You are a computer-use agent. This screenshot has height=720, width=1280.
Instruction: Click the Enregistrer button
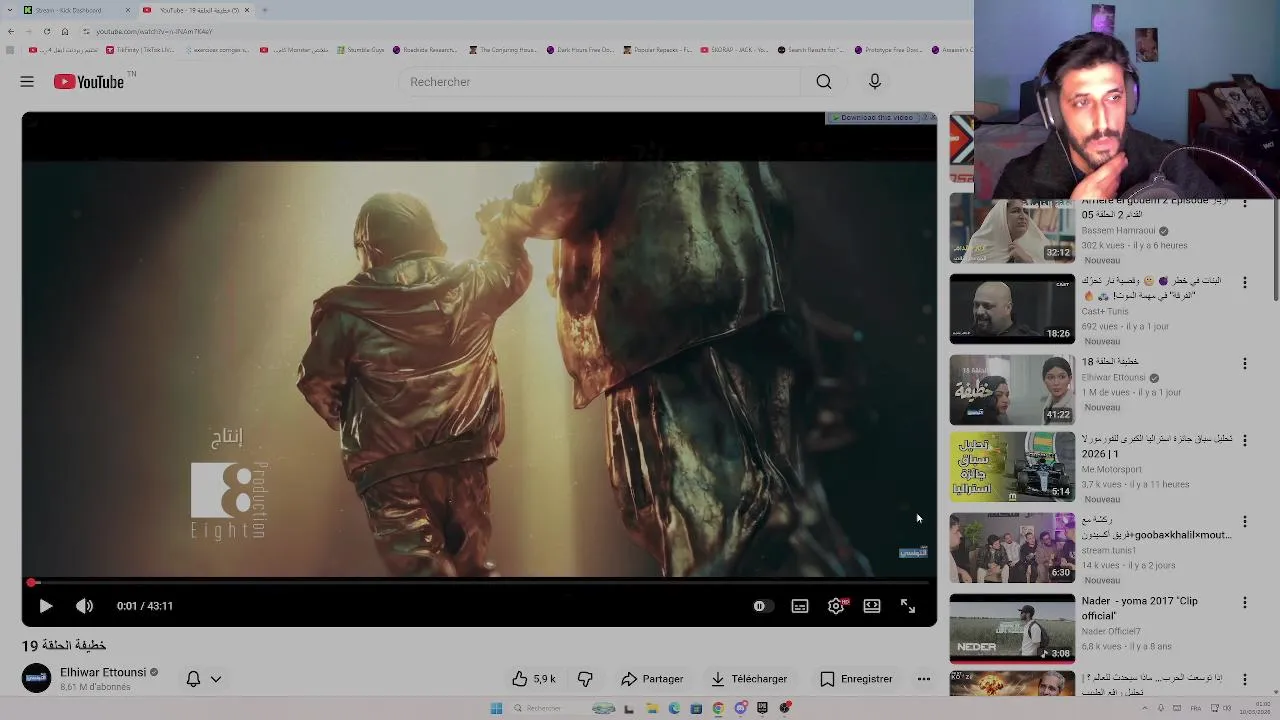click(856, 679)
